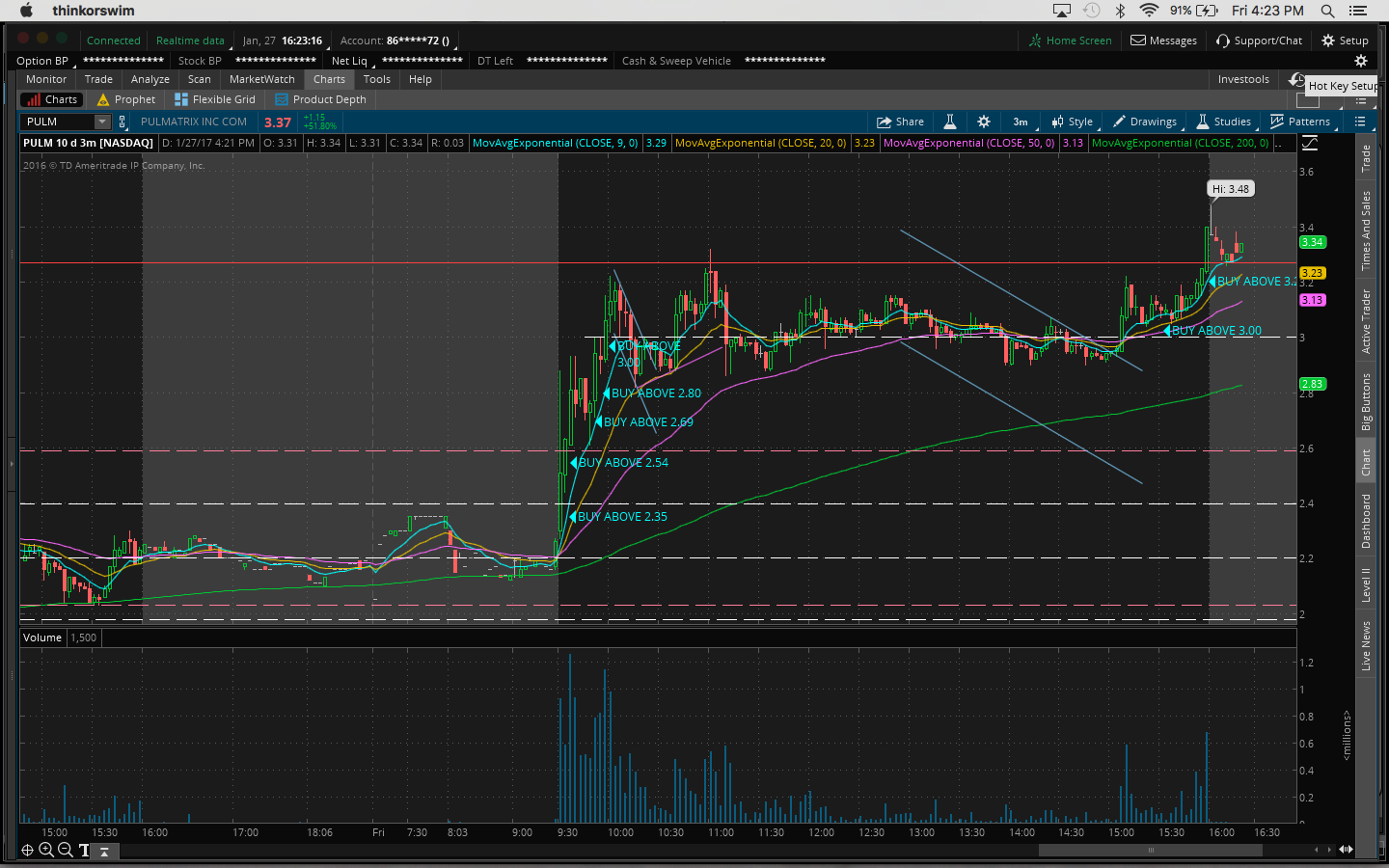Open the Charts sub-tab with bar icon
The width and height of the screenshot is (1389, 868).
pyautogui.click(x=52, y=99)
